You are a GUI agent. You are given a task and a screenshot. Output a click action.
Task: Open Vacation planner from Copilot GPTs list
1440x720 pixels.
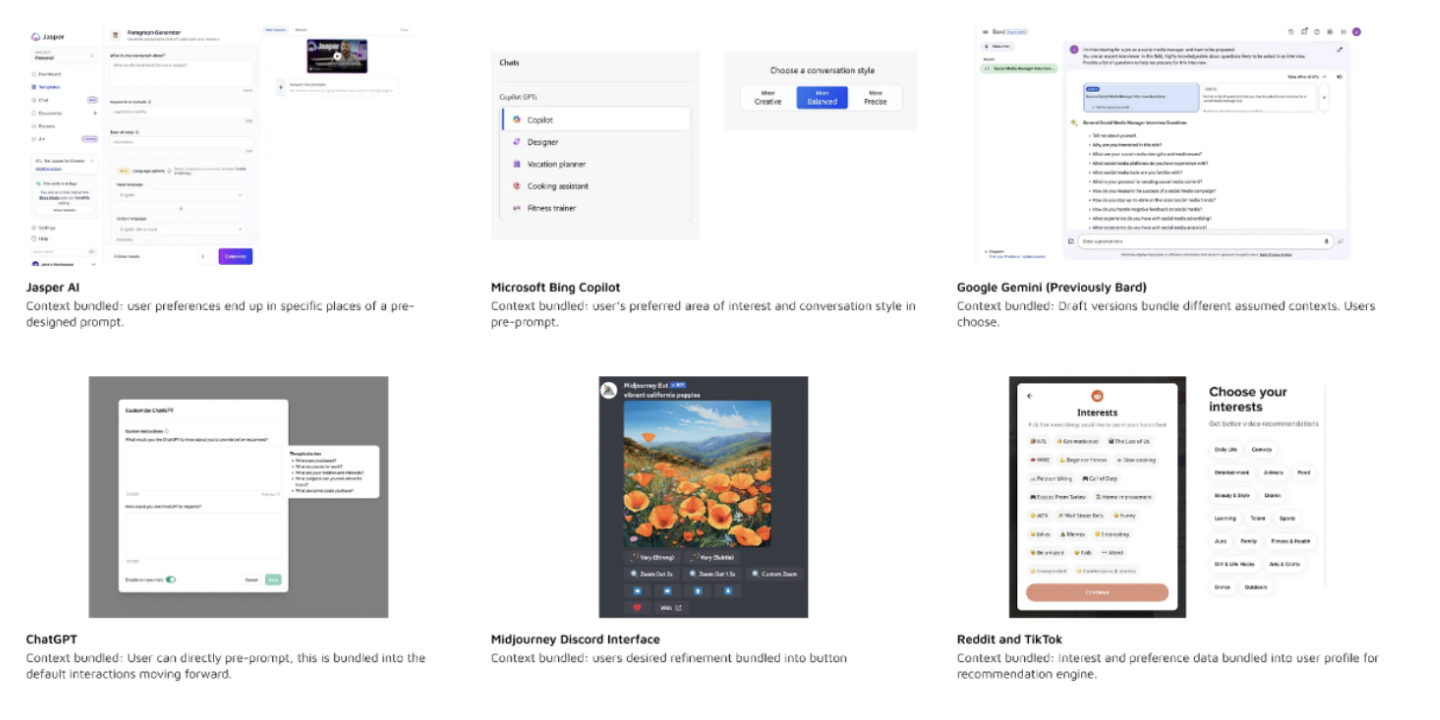click(556, 164)
